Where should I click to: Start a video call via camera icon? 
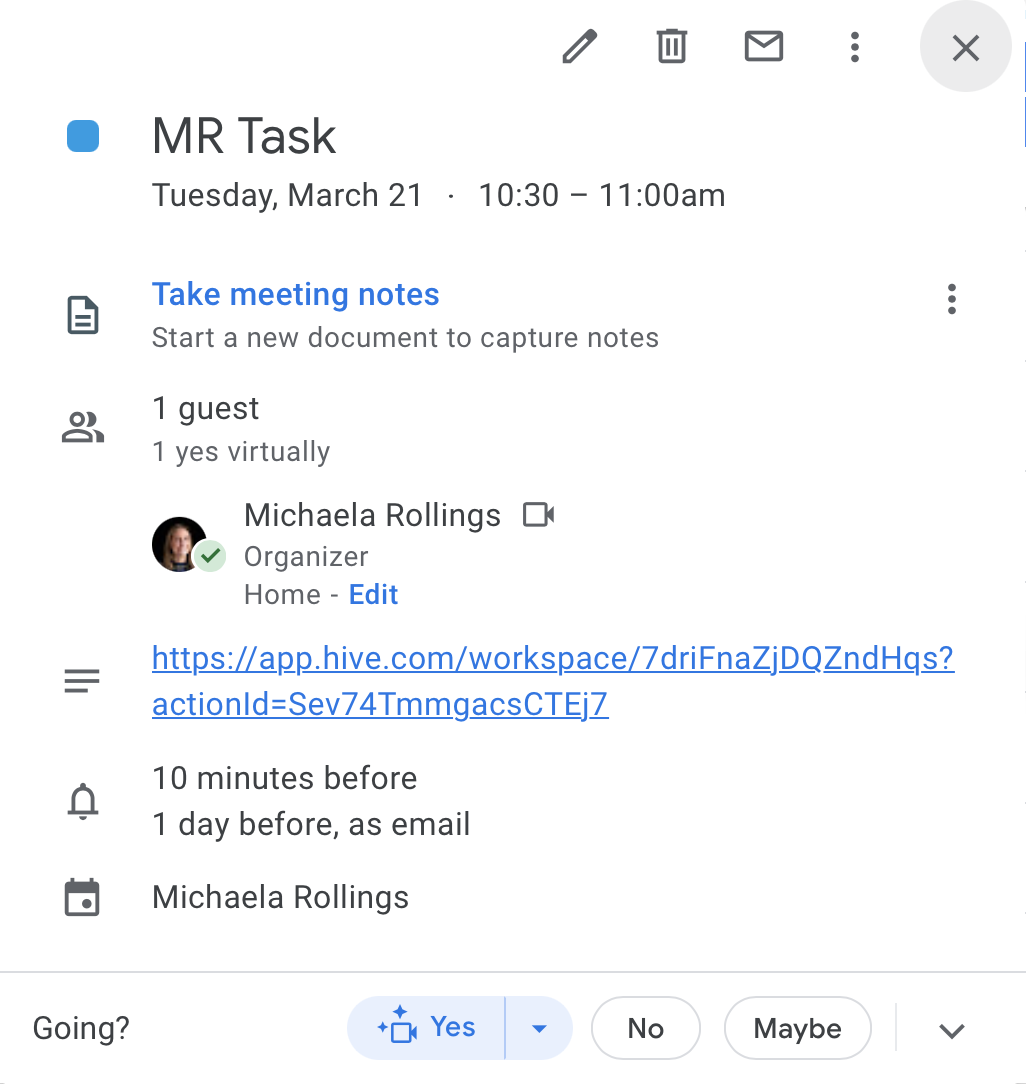539,514
